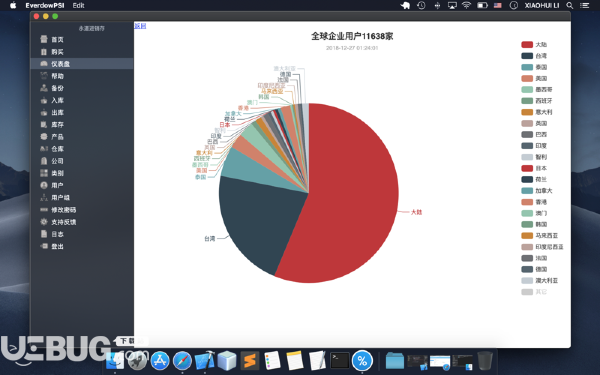Viewport: 600px width, 375px height.
Task: Open the 类别 category icon in sidebar
Action: coord(44,173)
